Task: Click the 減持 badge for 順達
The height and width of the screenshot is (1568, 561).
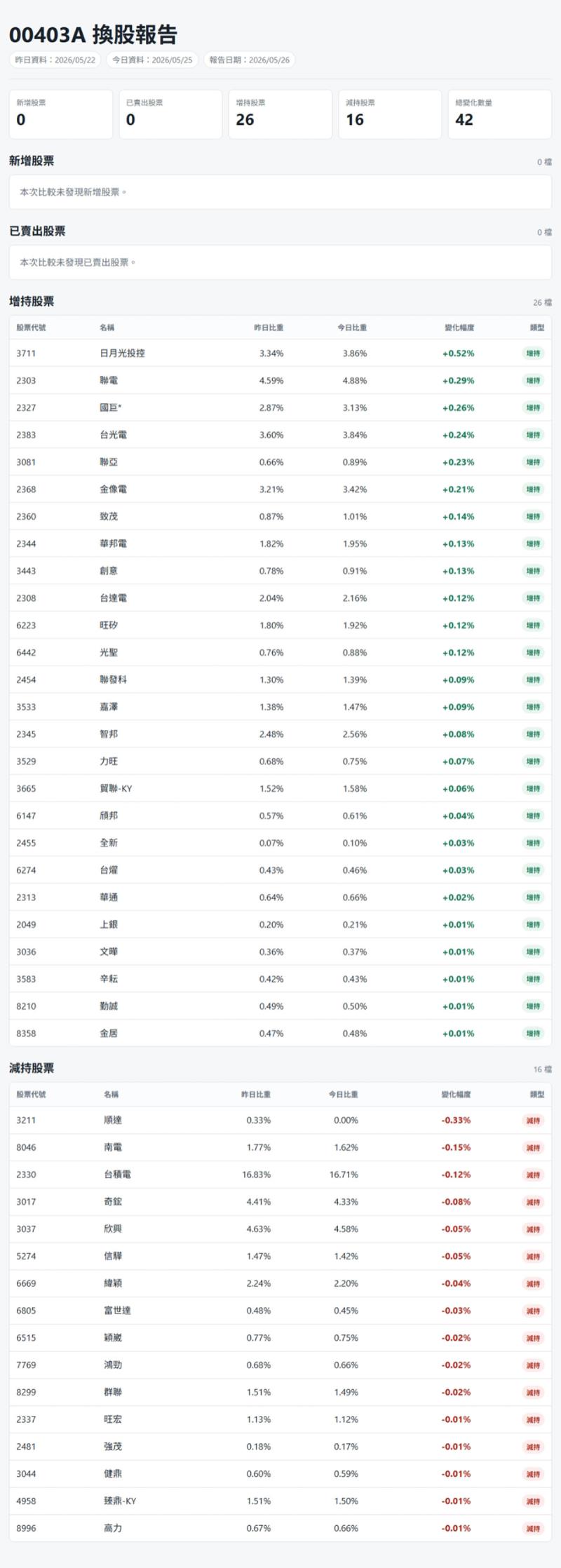Action: (533, 1120)
